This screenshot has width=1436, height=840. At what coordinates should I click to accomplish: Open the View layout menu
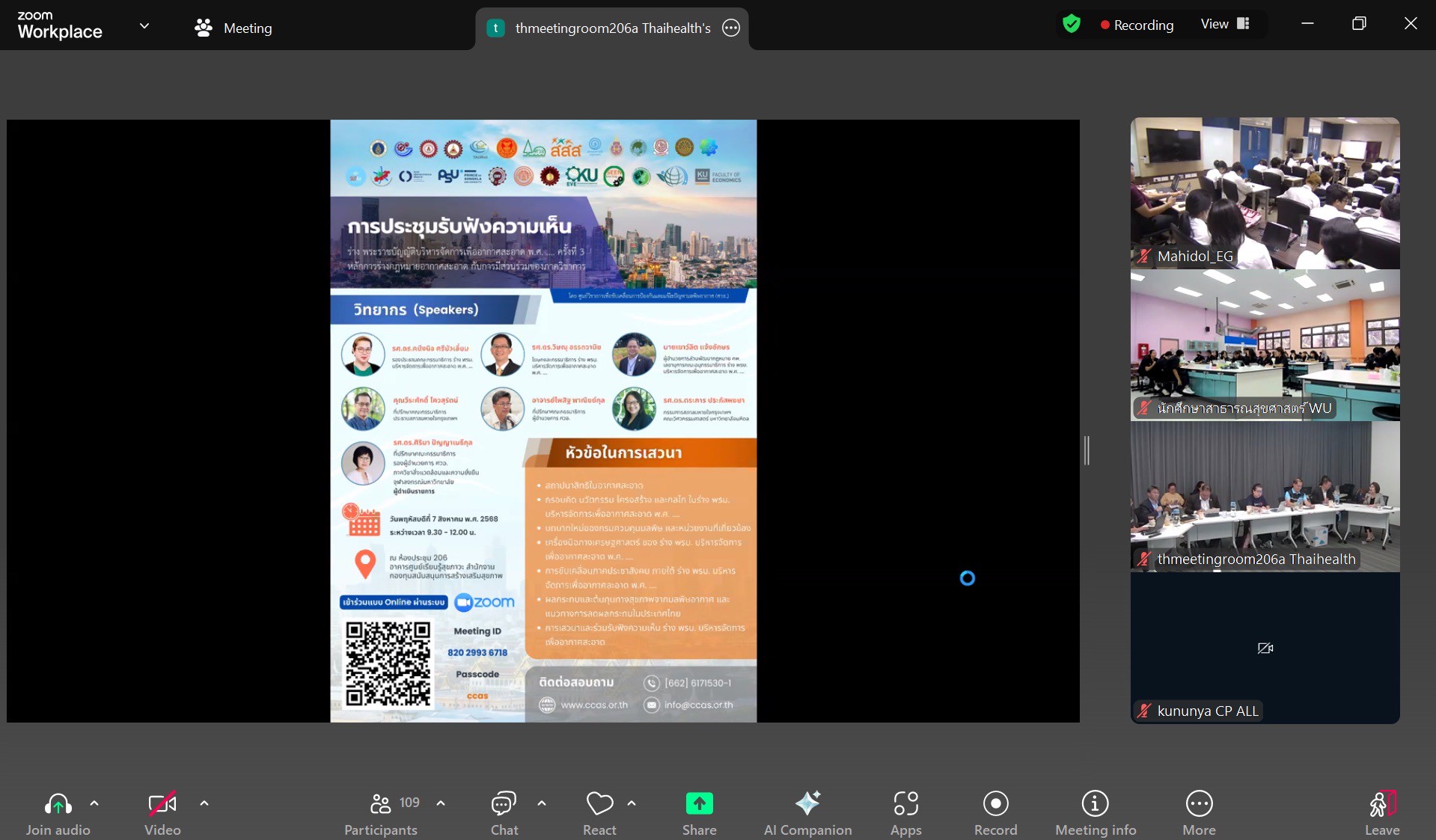(x=1225, y=24)
